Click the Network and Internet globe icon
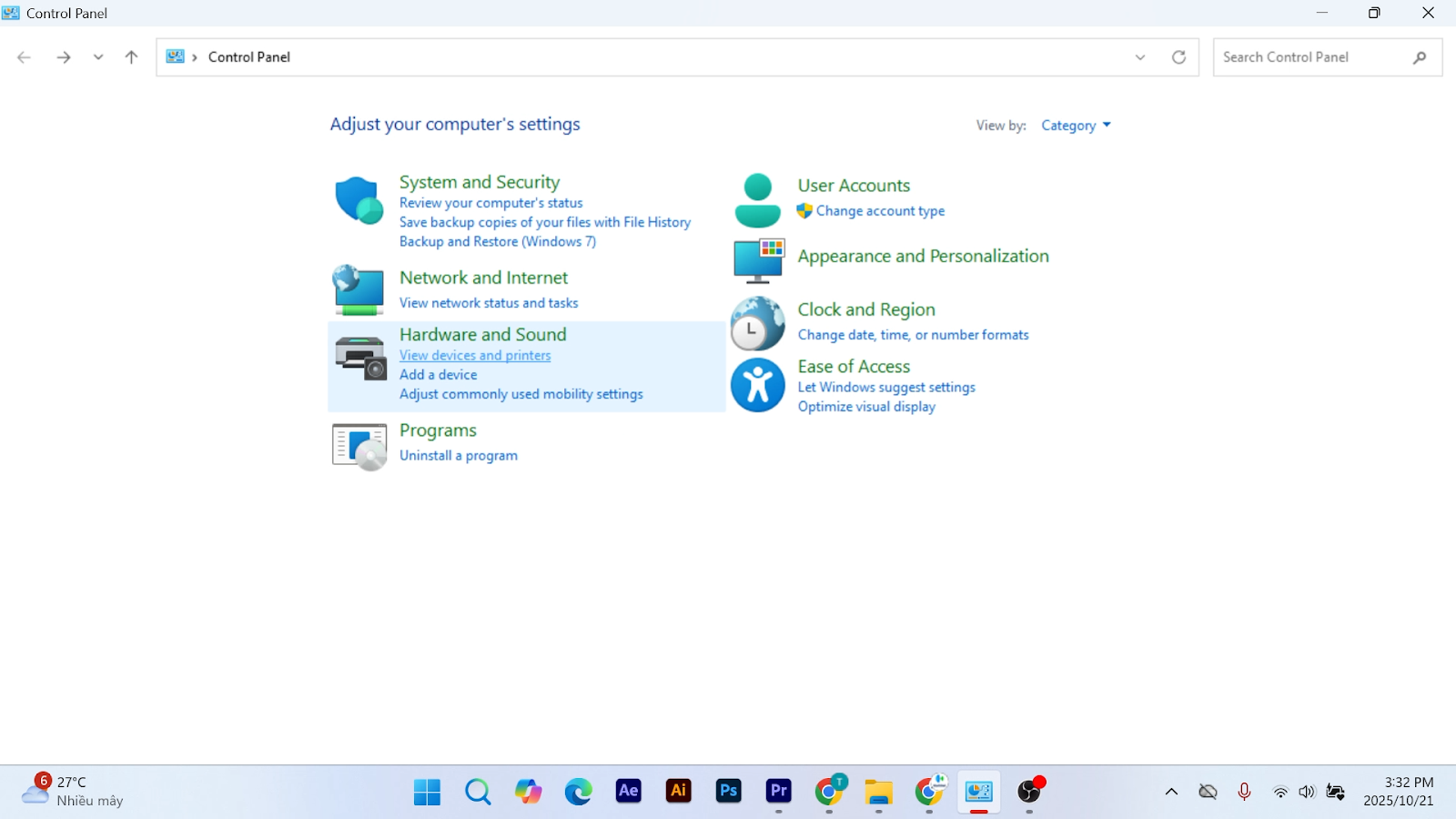Viewport: 1456px width, 819px height. pos(359,289)
